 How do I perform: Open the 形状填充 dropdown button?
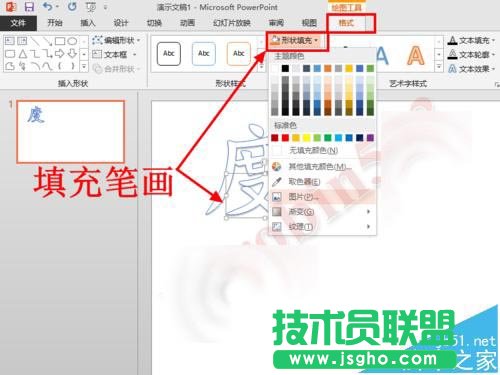[x=295, y=40]
